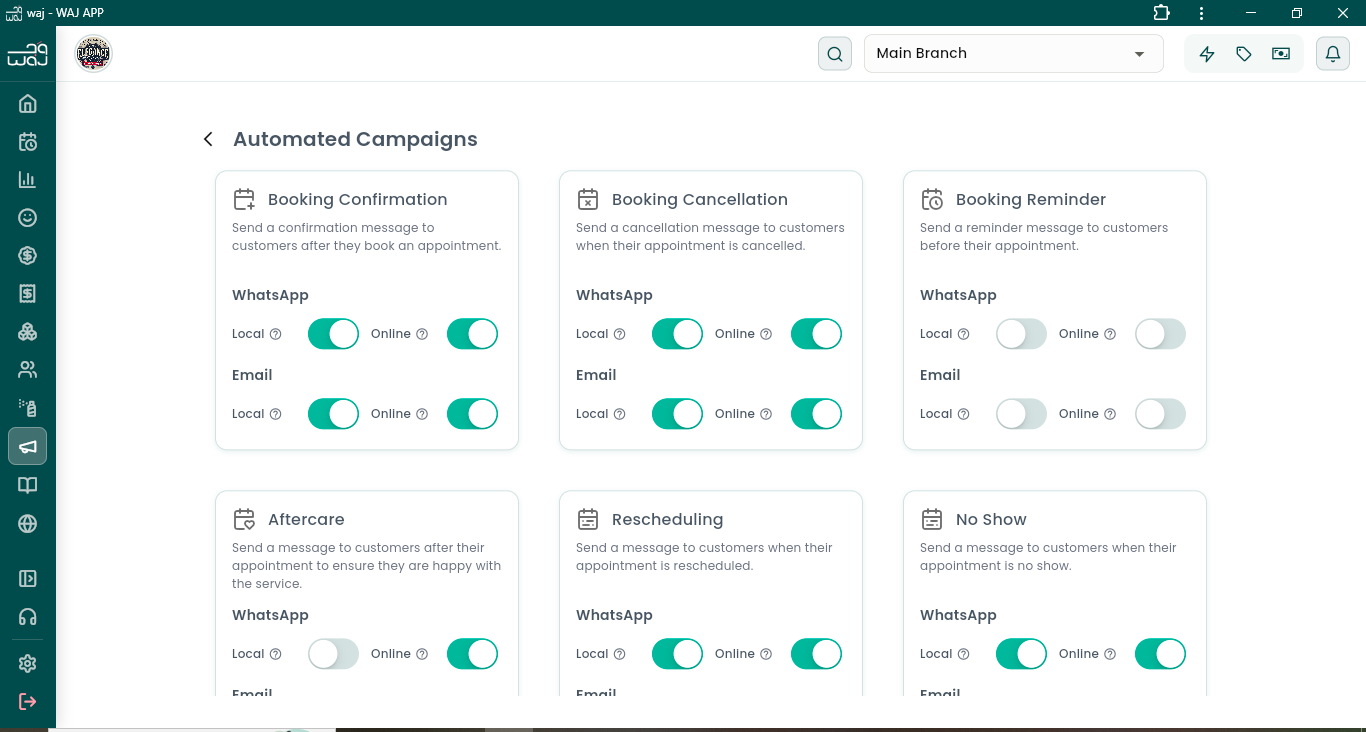The height and width of the screenshot is (732, 1366).
Task: Click the business logo avatar
Action: click(x=94, y=54)
